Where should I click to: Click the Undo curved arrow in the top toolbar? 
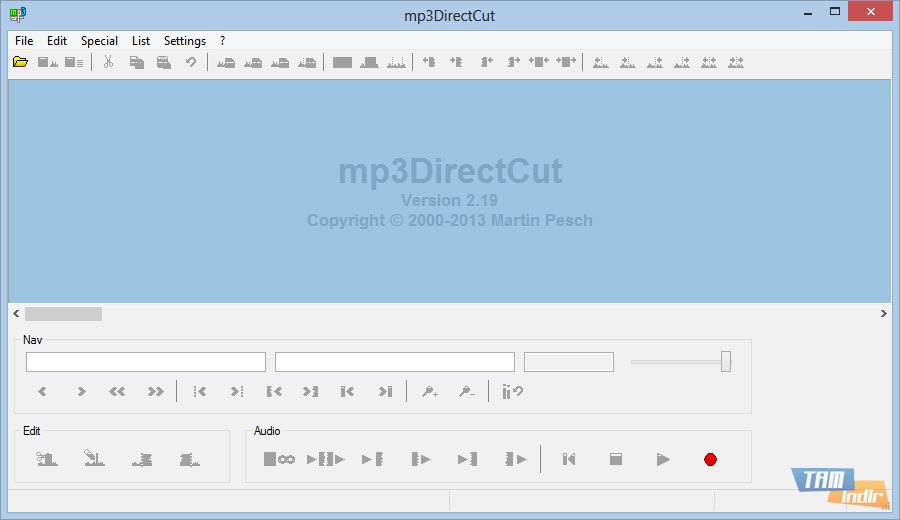191,62
